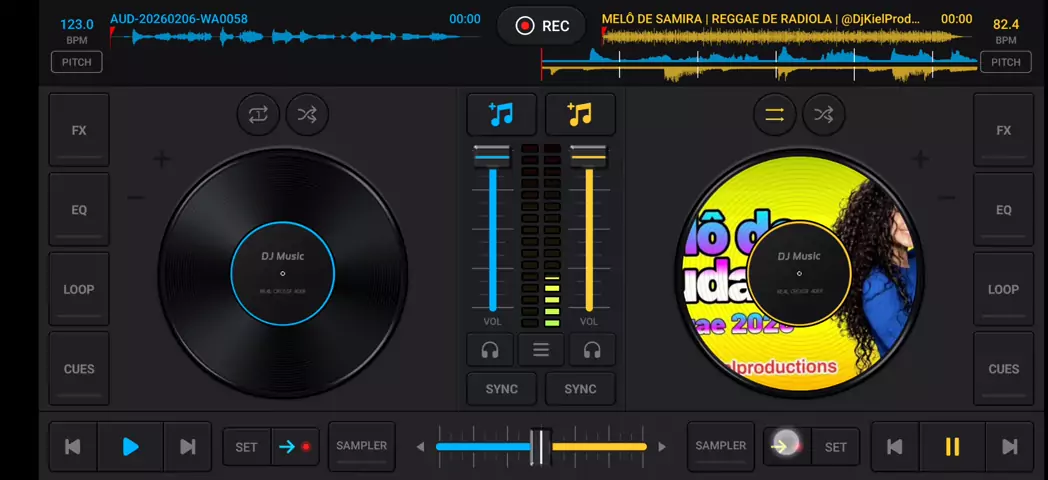Load a track to the blue left deck

502,115
